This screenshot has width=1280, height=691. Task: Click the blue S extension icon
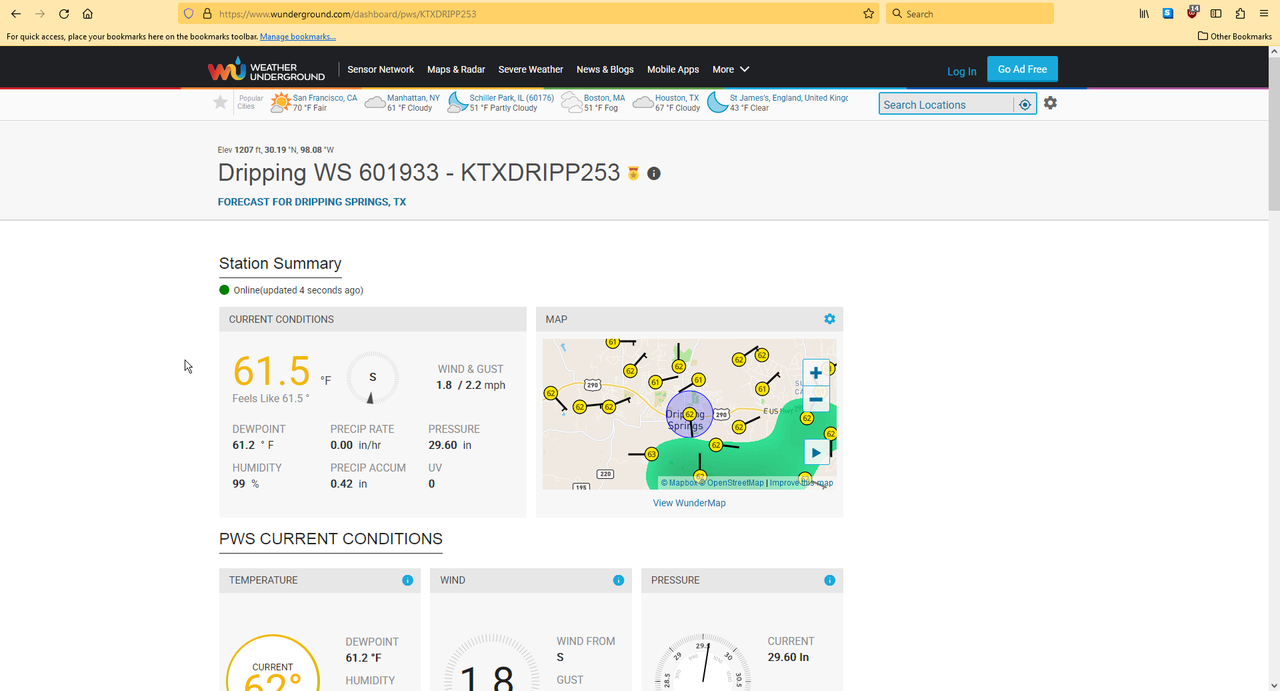1168,14
